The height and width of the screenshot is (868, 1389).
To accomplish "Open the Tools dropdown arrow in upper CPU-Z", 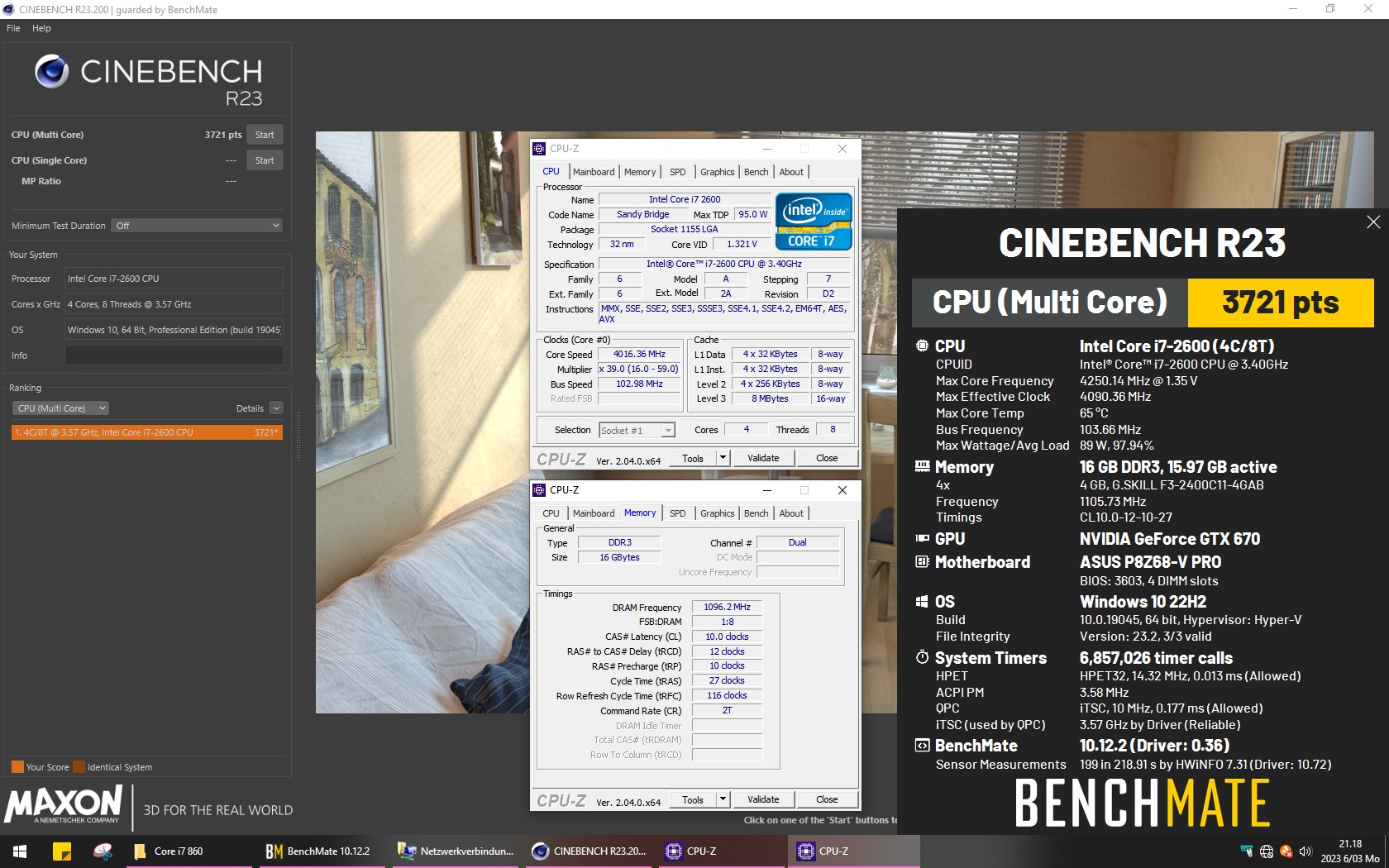I will pyautogui.click(x=723, y=458).
